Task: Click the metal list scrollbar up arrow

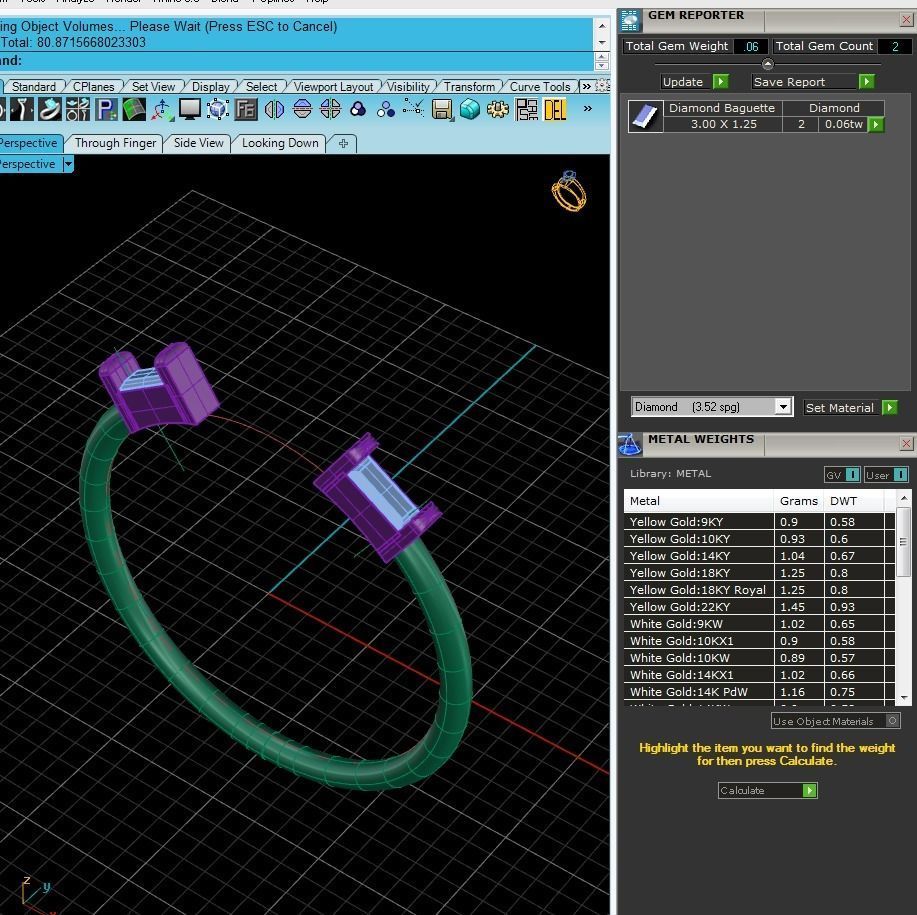Action: click(x=904, y=498)
